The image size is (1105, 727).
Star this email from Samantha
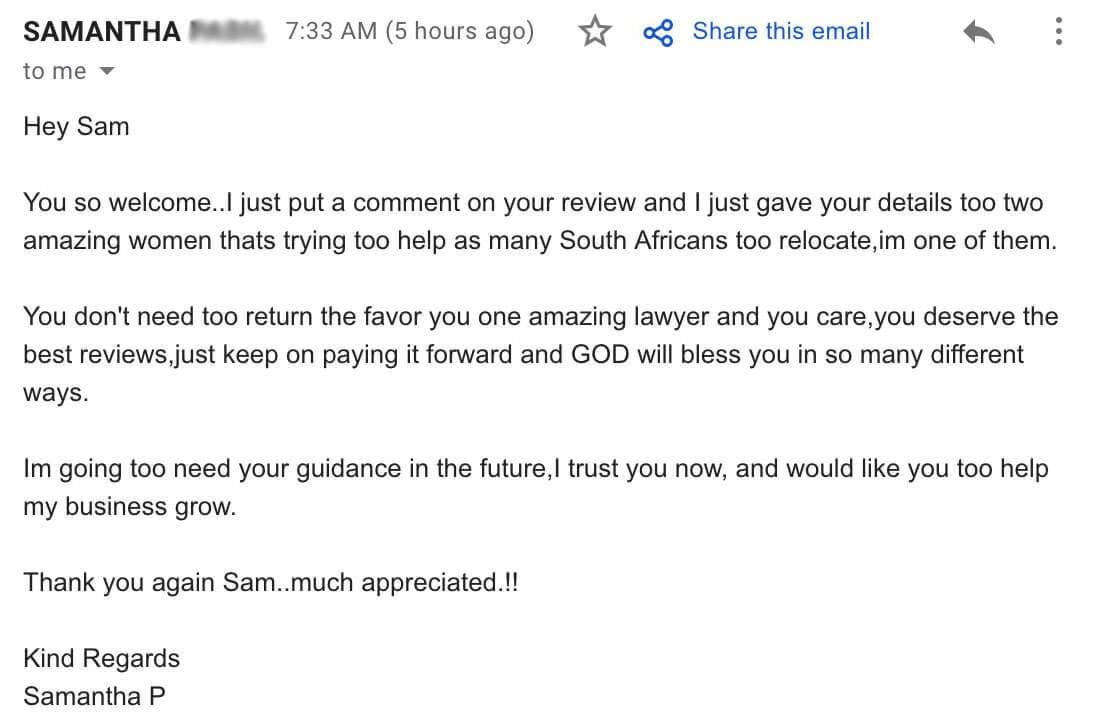tap(595, 31)
